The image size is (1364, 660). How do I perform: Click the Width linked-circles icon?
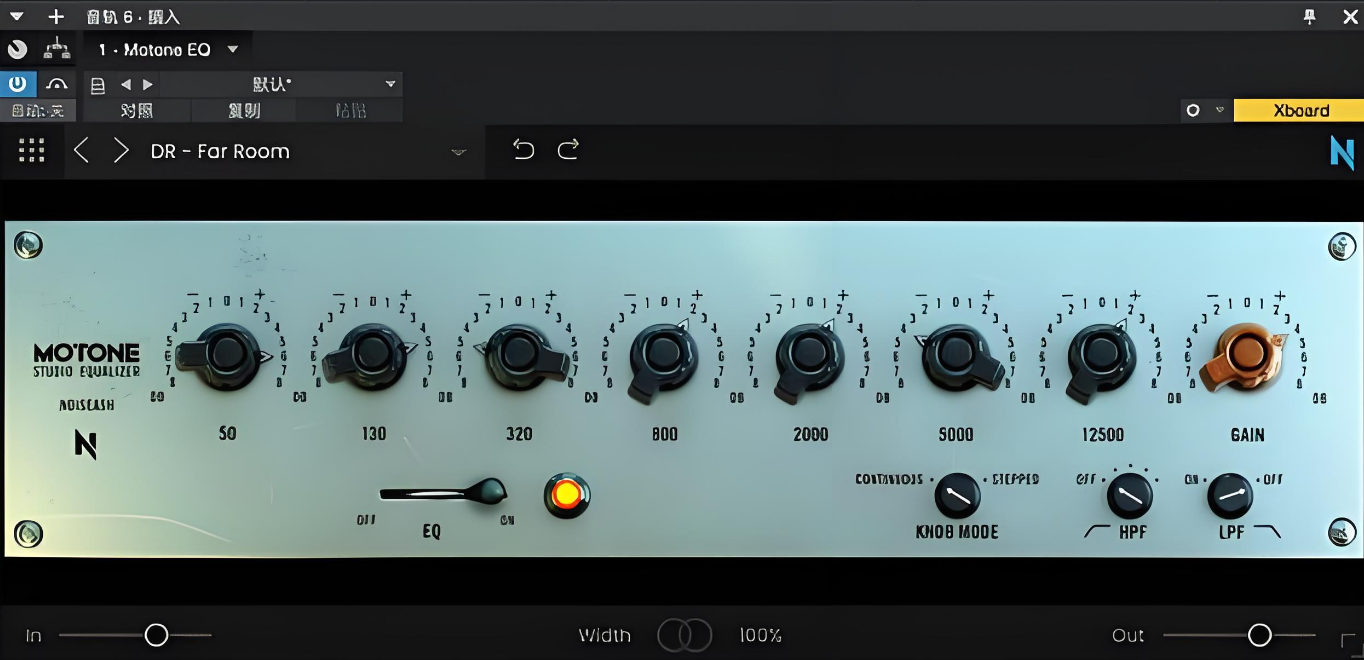[685, 635]
